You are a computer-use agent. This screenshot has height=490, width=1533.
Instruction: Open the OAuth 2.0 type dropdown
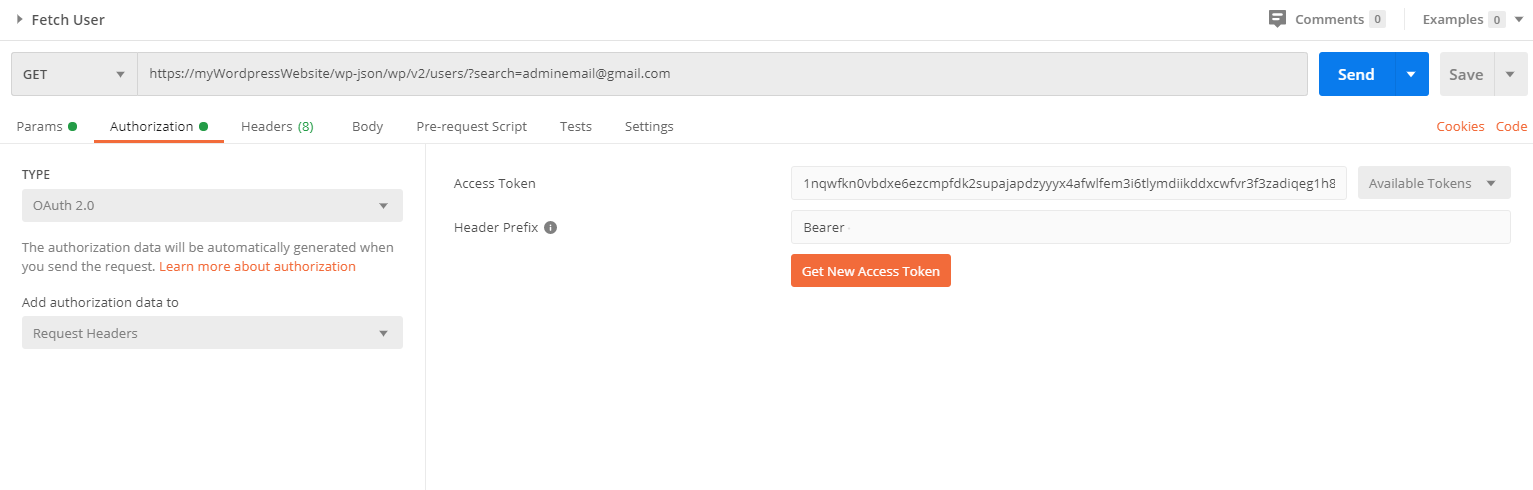point(212,206)
